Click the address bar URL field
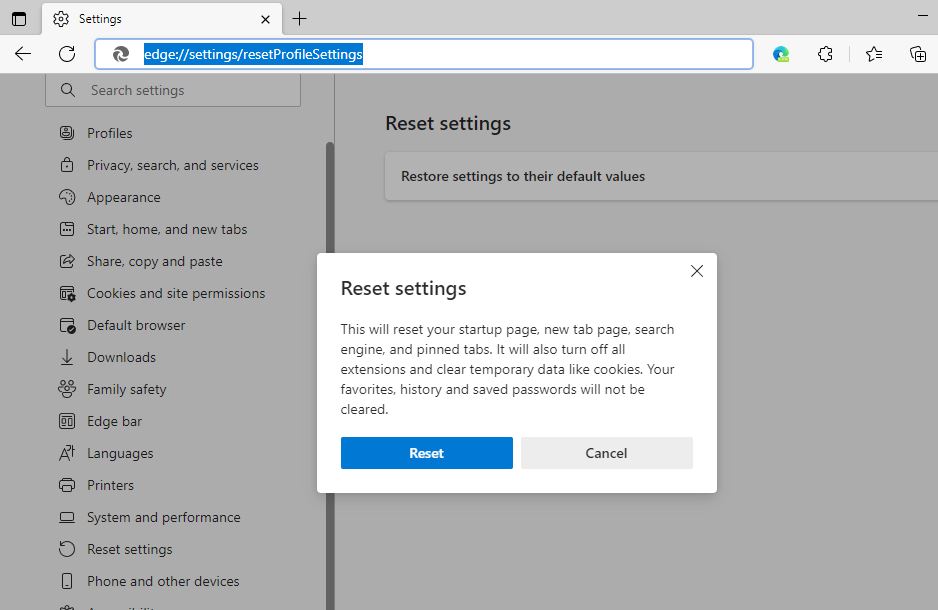The height and width of the screenshot is (610, 938). click(x=450, y=54)
